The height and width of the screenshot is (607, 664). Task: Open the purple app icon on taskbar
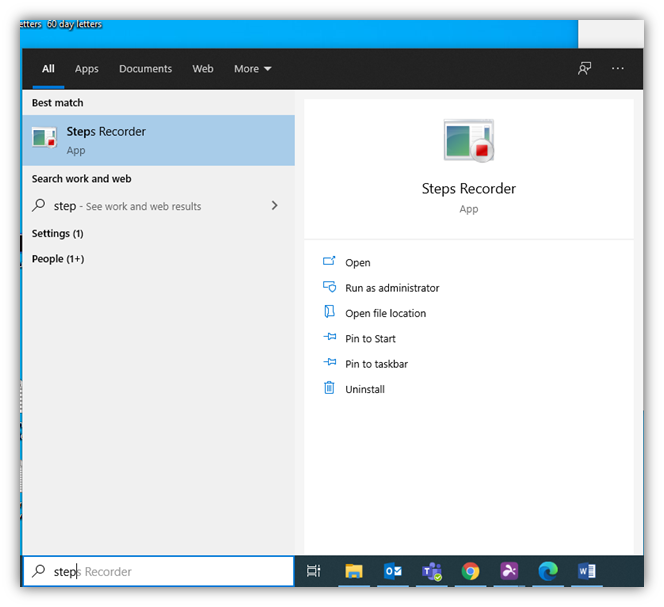pyautogui.click(x=509, y=571)
